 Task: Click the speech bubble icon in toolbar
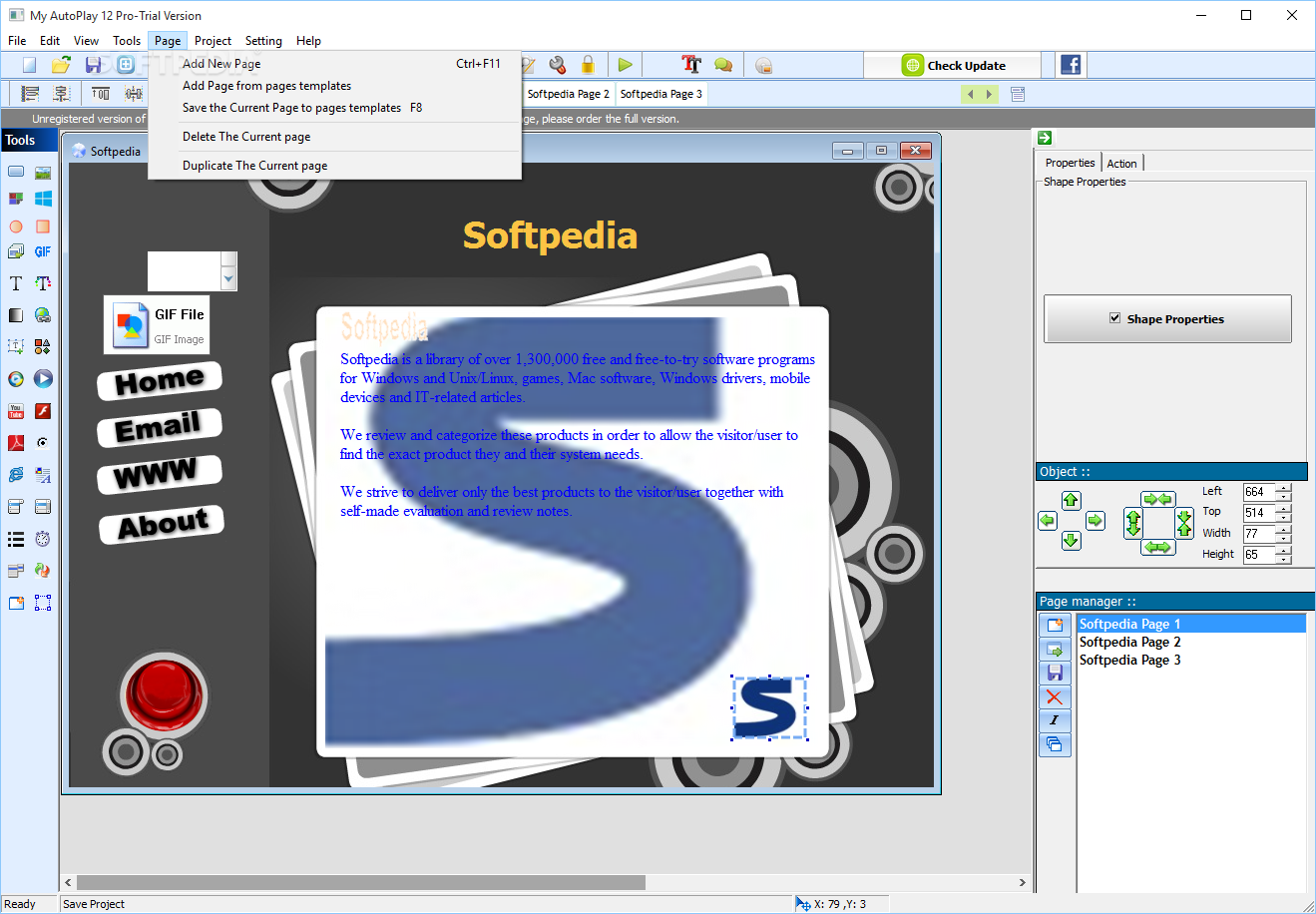click(x=723, y=65)
